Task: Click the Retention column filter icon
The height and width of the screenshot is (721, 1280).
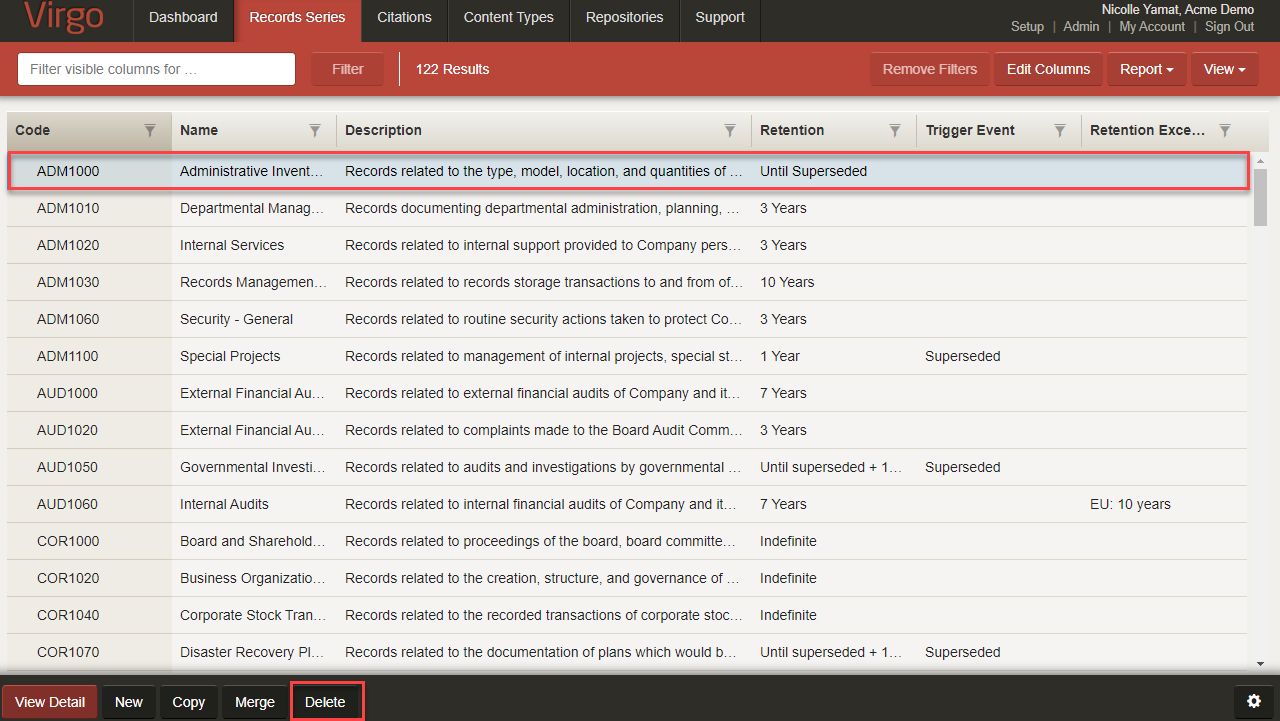Action: [895, 130]
